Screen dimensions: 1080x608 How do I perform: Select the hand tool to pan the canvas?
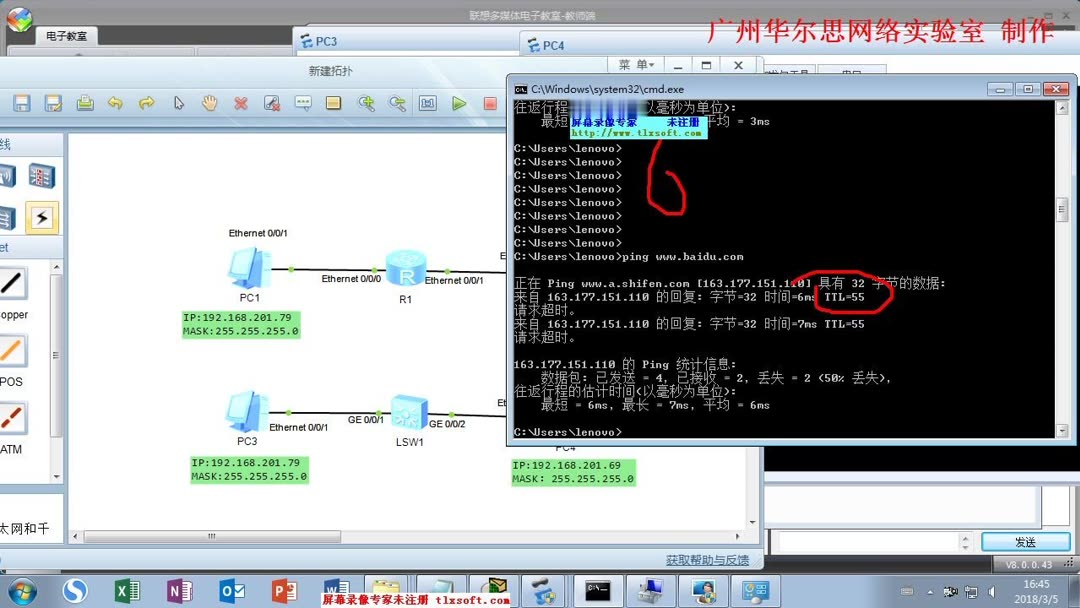[x=210, y=103]
